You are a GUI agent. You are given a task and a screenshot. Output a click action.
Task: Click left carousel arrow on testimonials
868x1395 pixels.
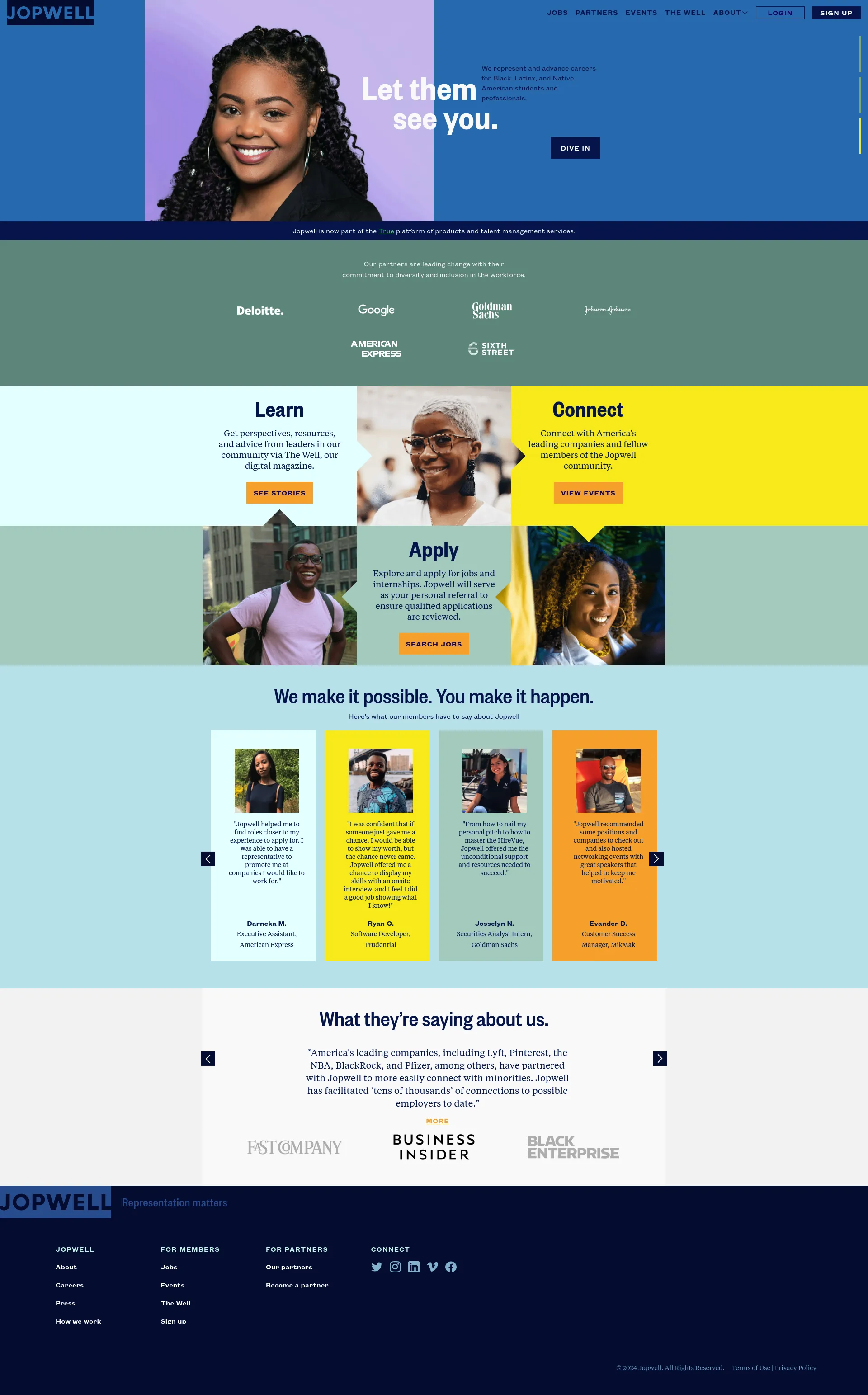click(208, 858)
